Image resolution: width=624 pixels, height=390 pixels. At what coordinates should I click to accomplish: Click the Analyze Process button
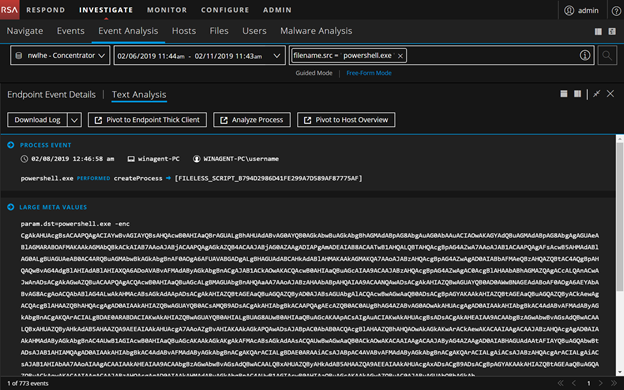(x=252, y=120)
